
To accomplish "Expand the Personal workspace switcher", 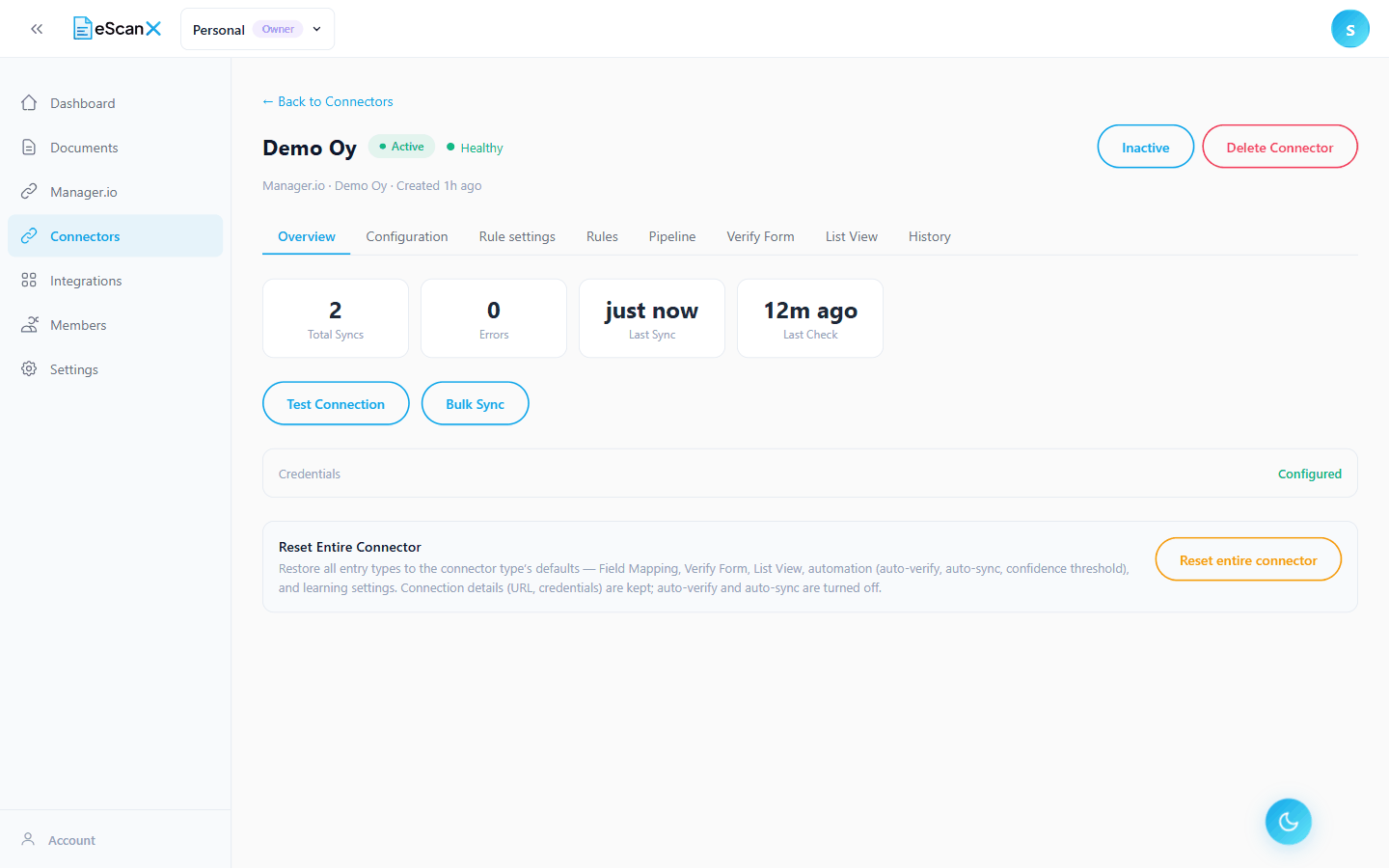I will tap(258, 29).
